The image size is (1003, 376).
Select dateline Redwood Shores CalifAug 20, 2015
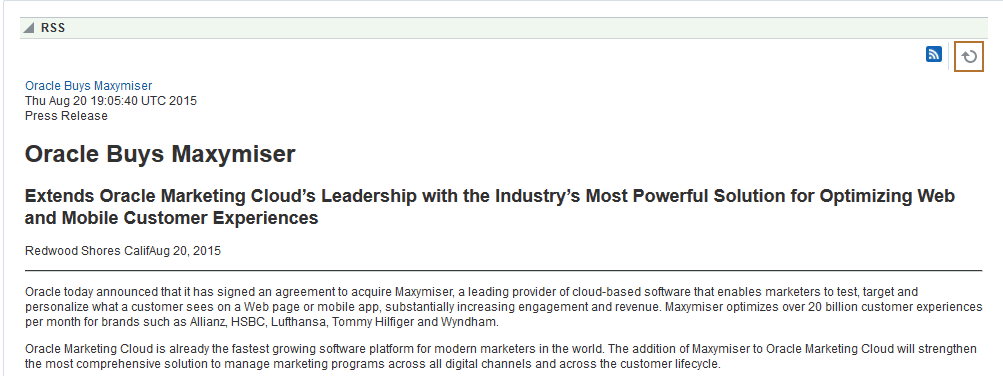pos(123,251)
